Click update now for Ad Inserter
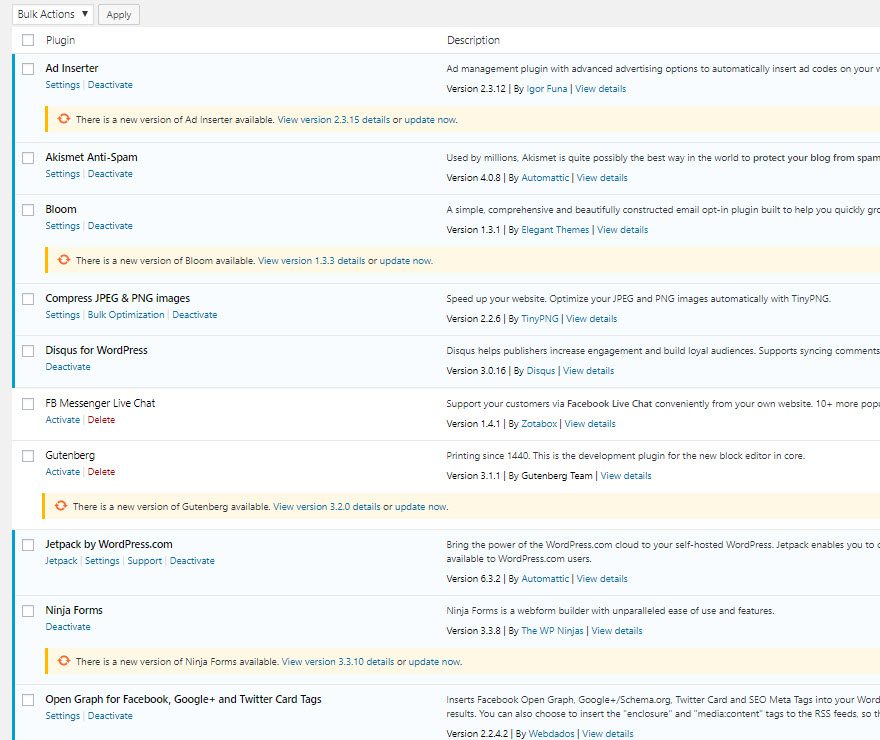This screenshot has width=880, height=740. (x=430, y=119)
